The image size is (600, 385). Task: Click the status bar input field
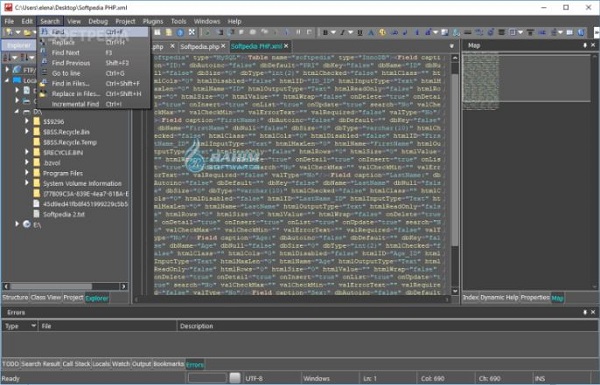click(207, 378)
